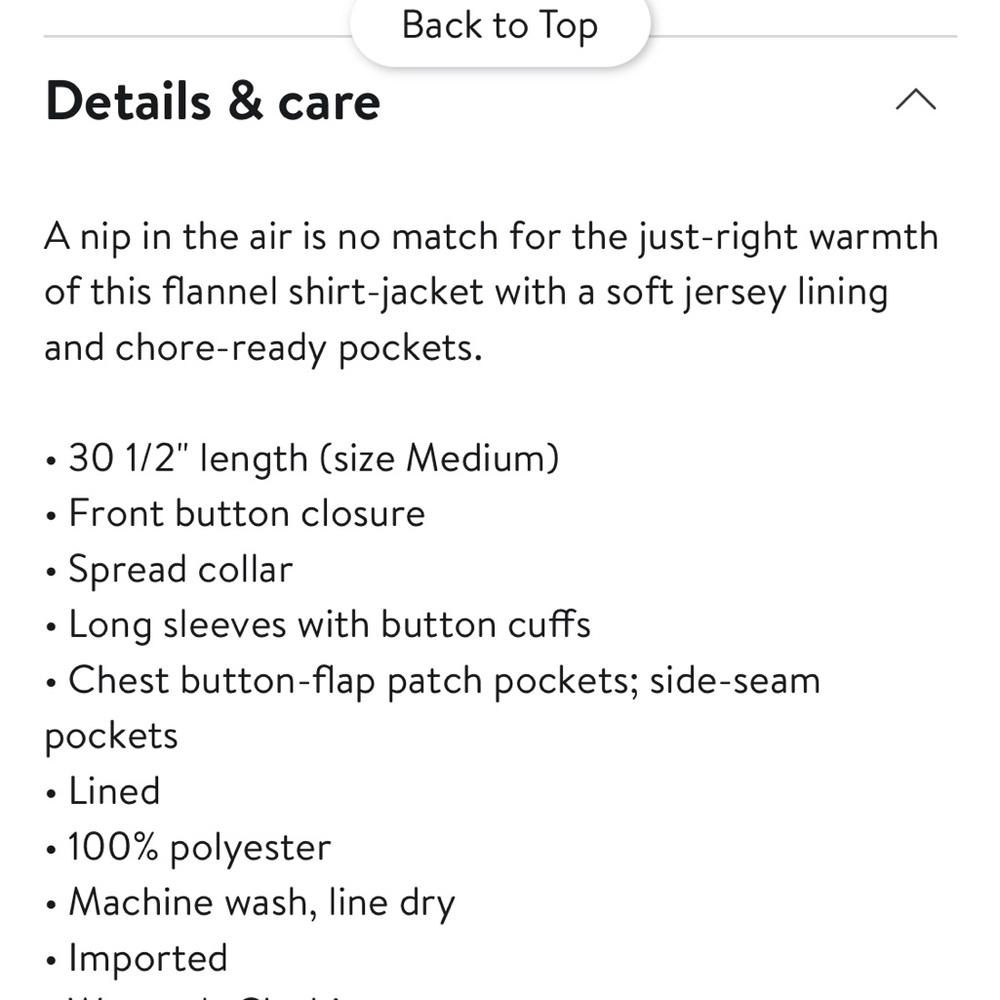Click the horizontal divider line near the top
The width and height of the screenshot is (1000, 1000).
click(500, 38)
